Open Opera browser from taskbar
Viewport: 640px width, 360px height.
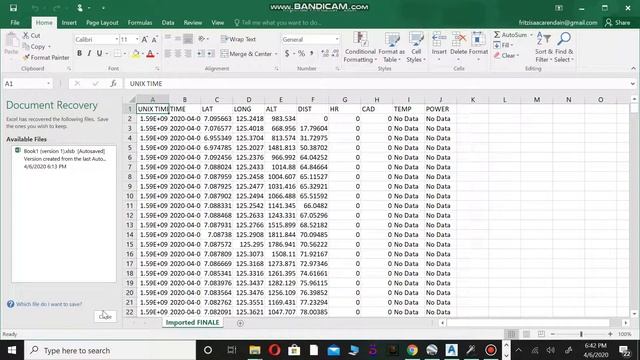point(274,350)
